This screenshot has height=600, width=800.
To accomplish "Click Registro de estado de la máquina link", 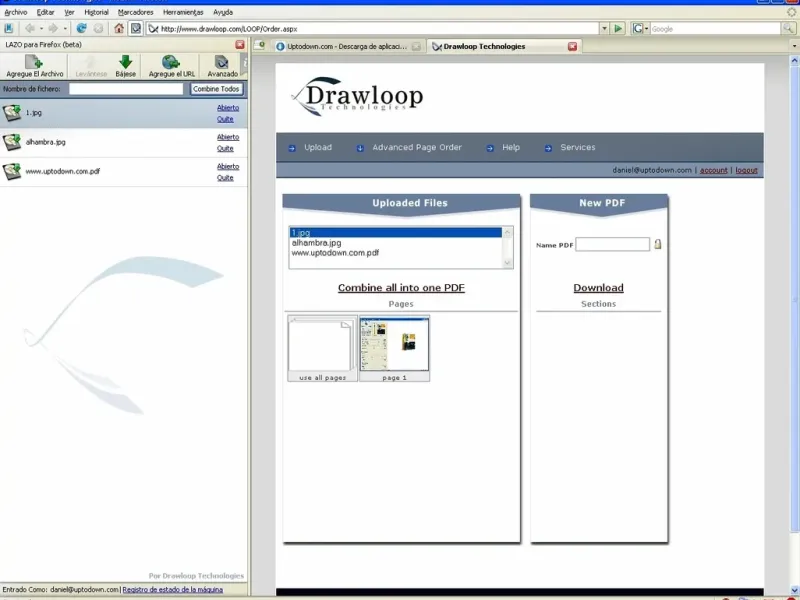I will pyautogui.click(x=172, y=589).
